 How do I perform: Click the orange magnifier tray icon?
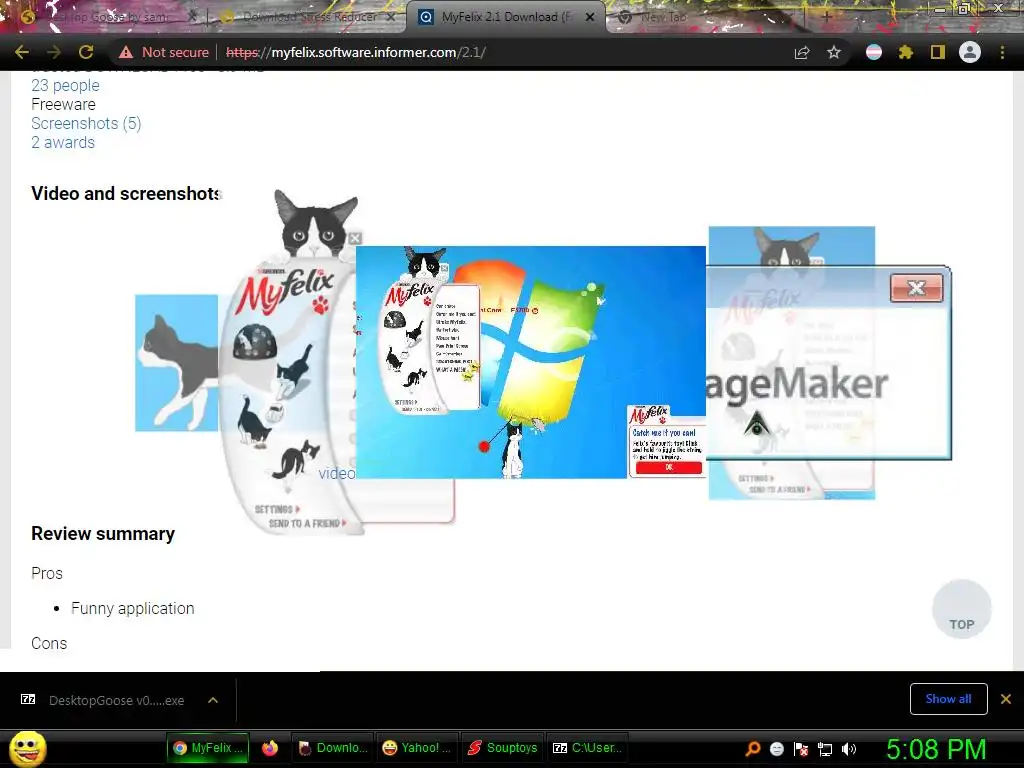[752, 749]
